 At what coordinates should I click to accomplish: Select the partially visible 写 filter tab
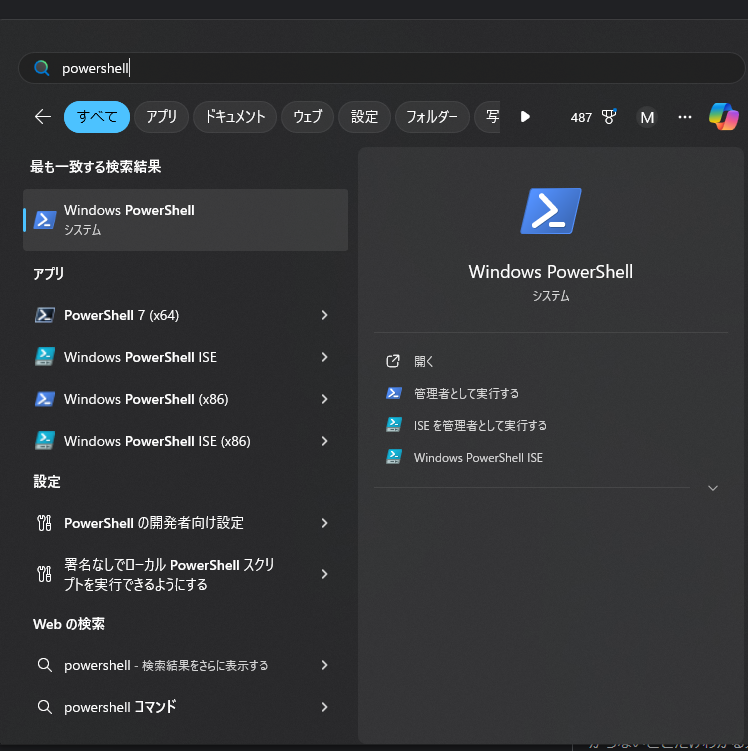(x=487, y=116)
